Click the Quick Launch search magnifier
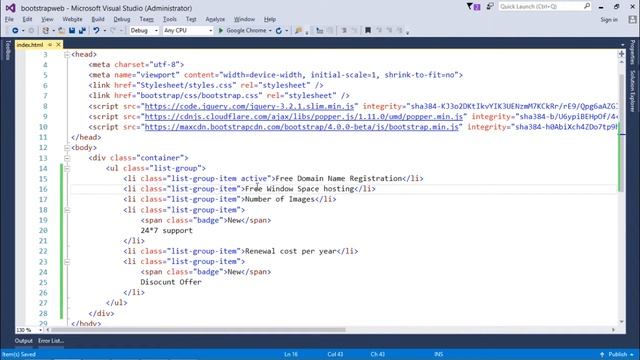The width and height of the screenshot is (640, 360). (587, 6)
